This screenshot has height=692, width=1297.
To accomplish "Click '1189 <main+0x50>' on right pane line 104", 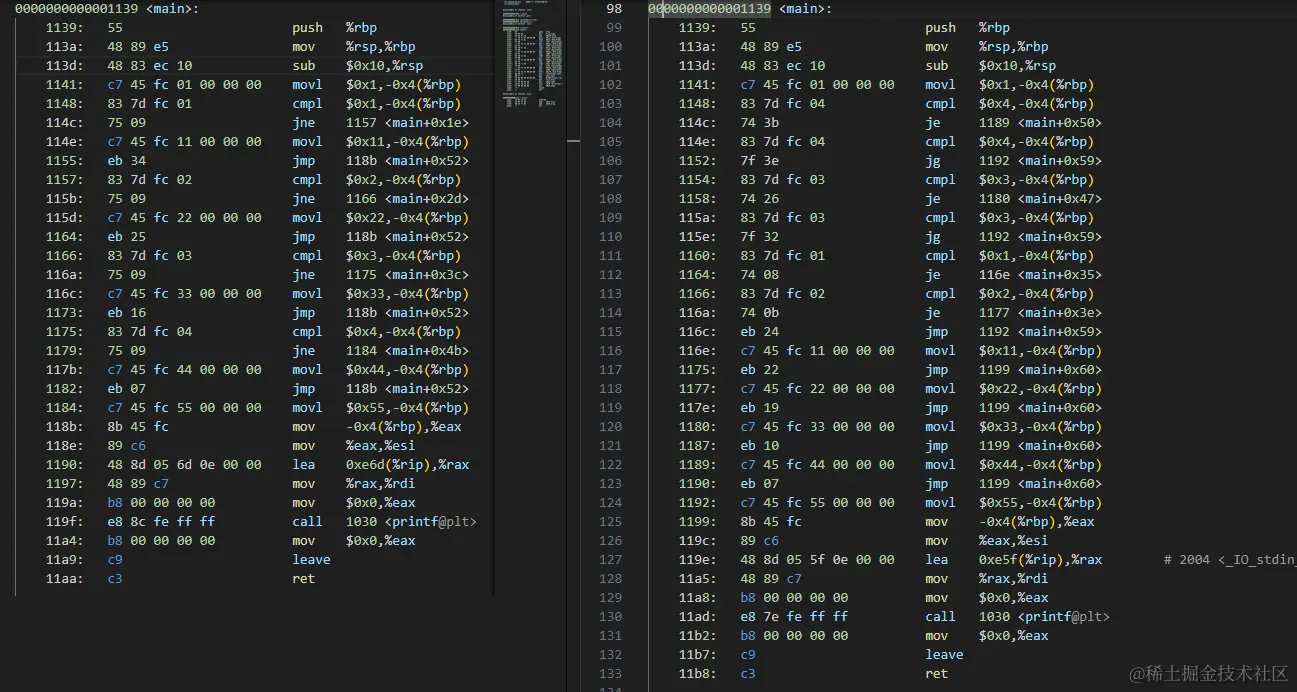I will coord(1040,123).
